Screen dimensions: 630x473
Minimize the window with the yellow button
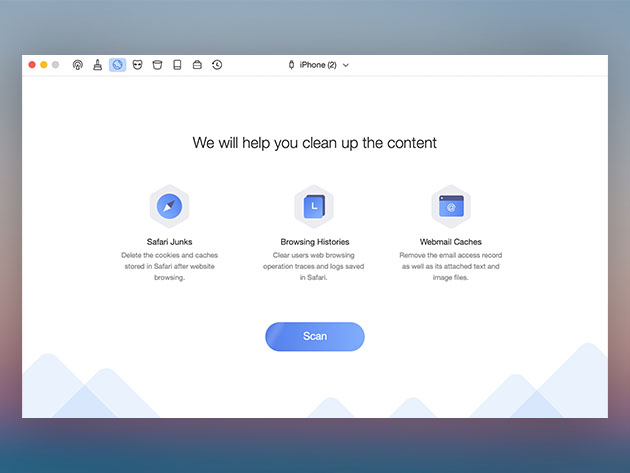pyautogui.click(x=44, y=65)
